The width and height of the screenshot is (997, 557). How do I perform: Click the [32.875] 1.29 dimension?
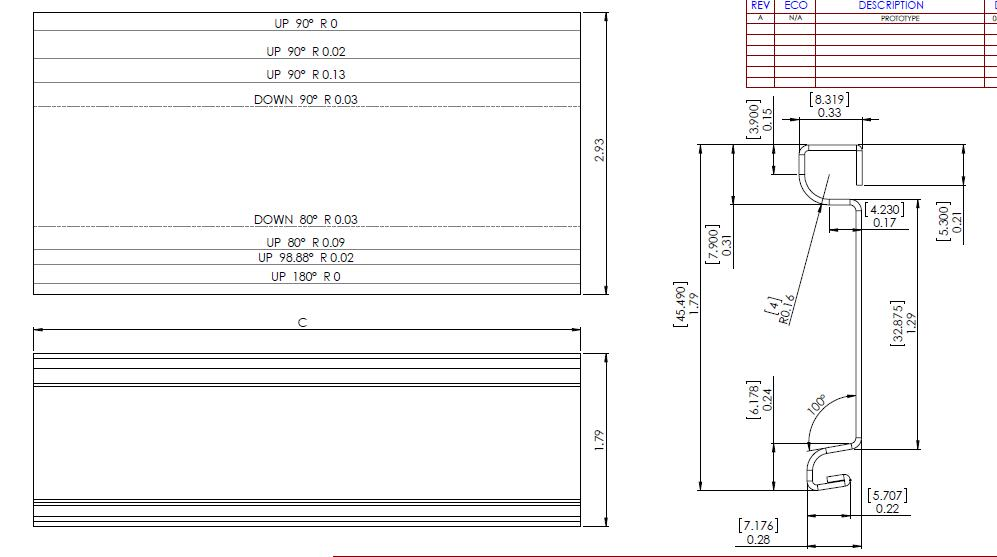coord(903,323)
